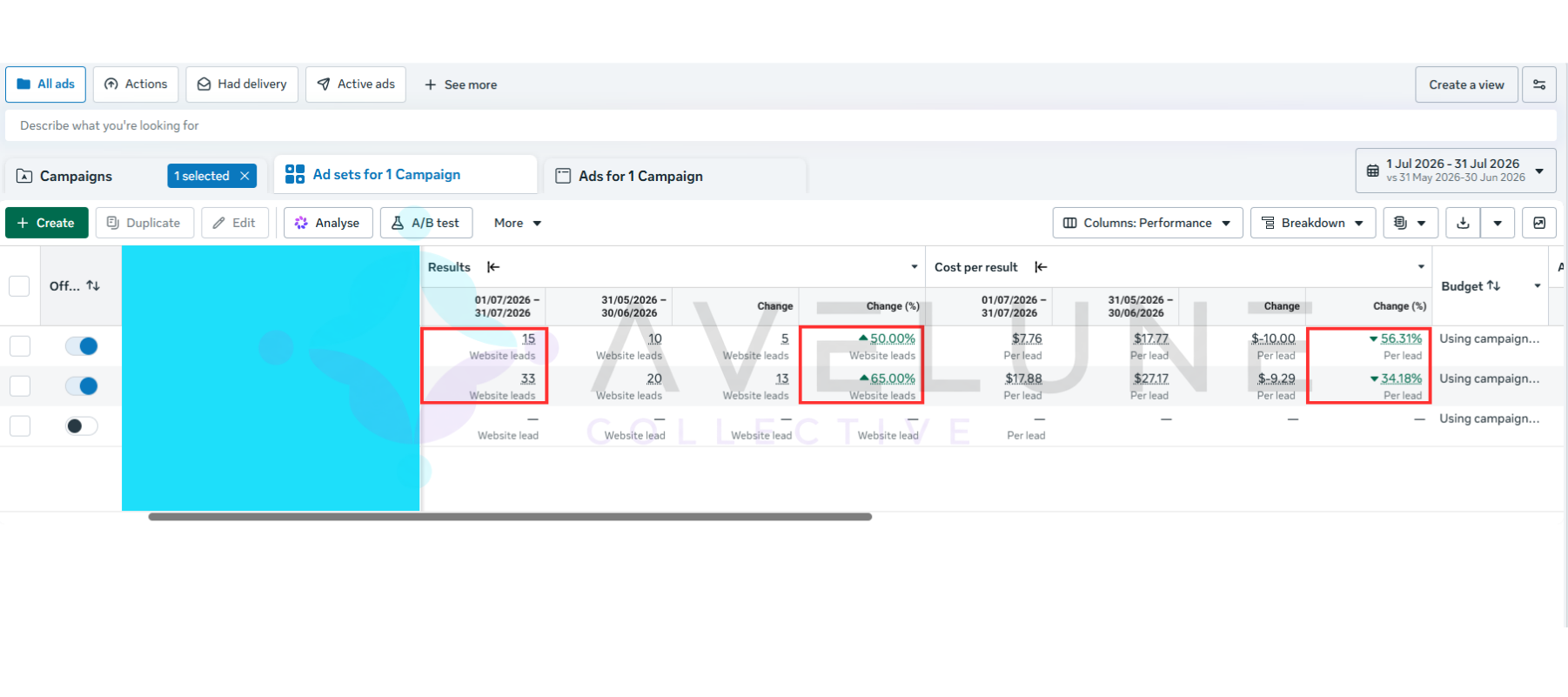This screenshot has width=1568, height=697.
Task: Click the $17.77 previous cost per lead
Action: coord(1151,339)
